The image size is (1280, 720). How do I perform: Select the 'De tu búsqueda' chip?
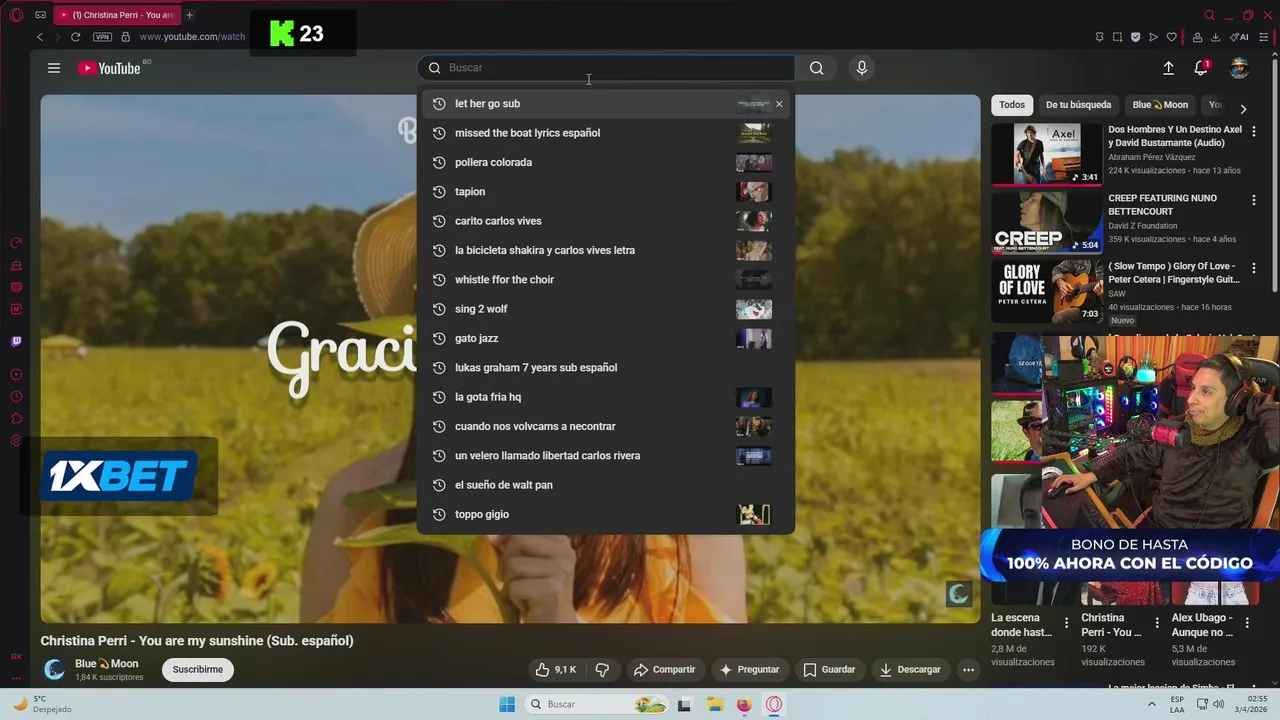[x=1078, y=105]
